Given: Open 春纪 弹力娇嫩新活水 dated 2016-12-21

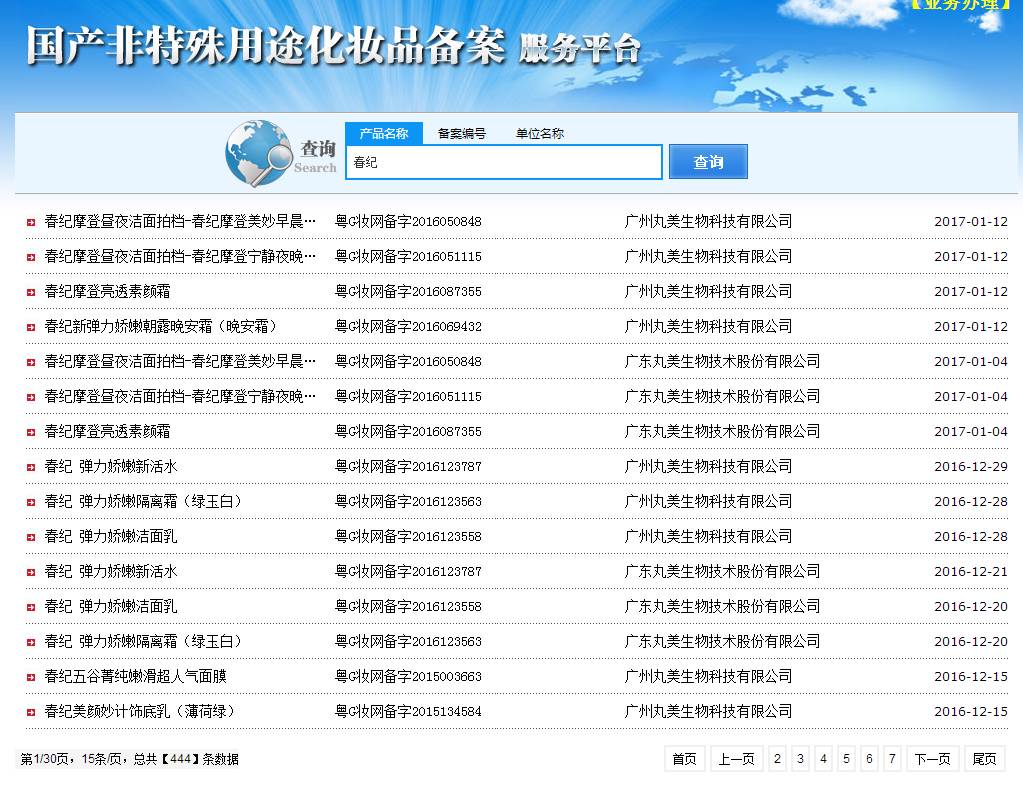Looking at the screenshot, I should (111, 572).
